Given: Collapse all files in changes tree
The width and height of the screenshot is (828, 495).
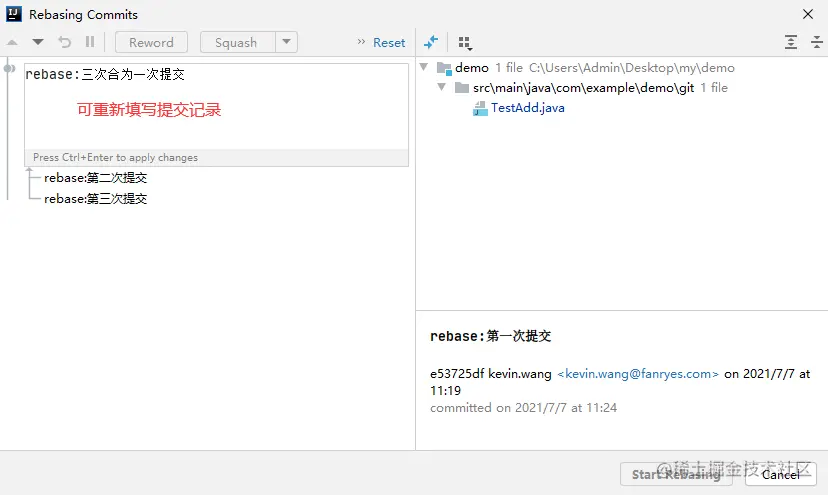Looking at the screenshot, I should [x=816, y=42].
